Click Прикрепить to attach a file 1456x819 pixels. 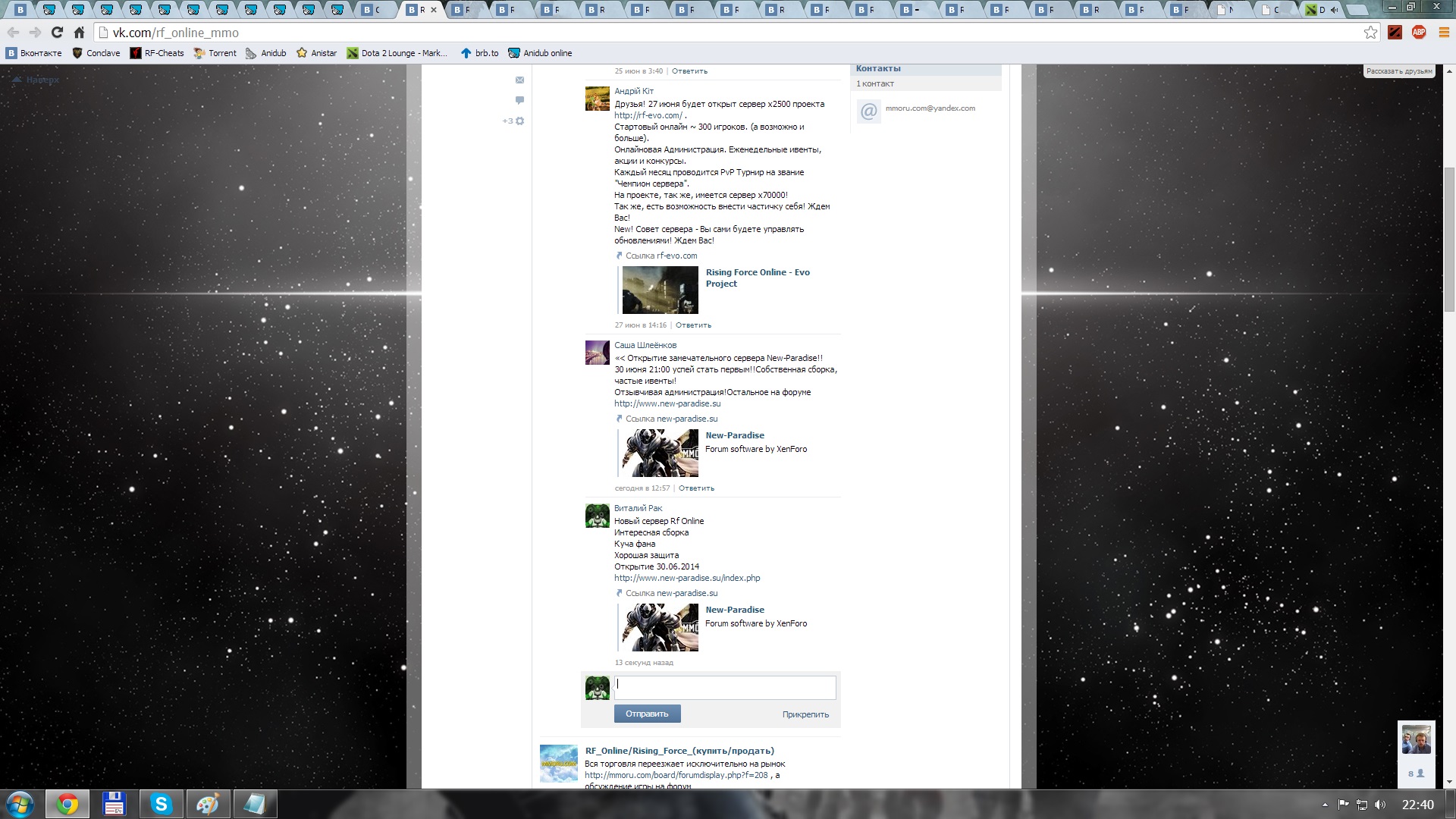tap(805, 714)
